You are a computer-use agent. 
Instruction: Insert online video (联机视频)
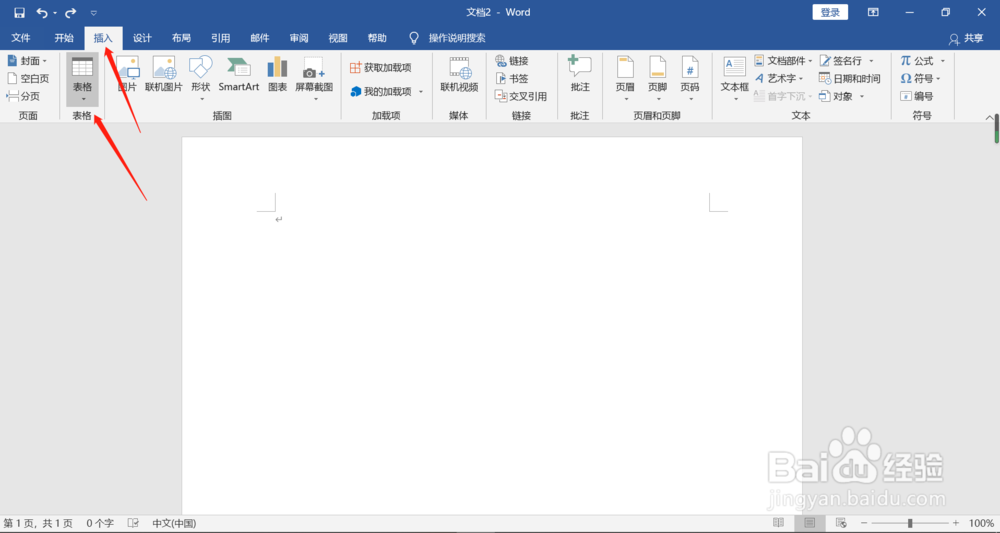coord(459,75)
